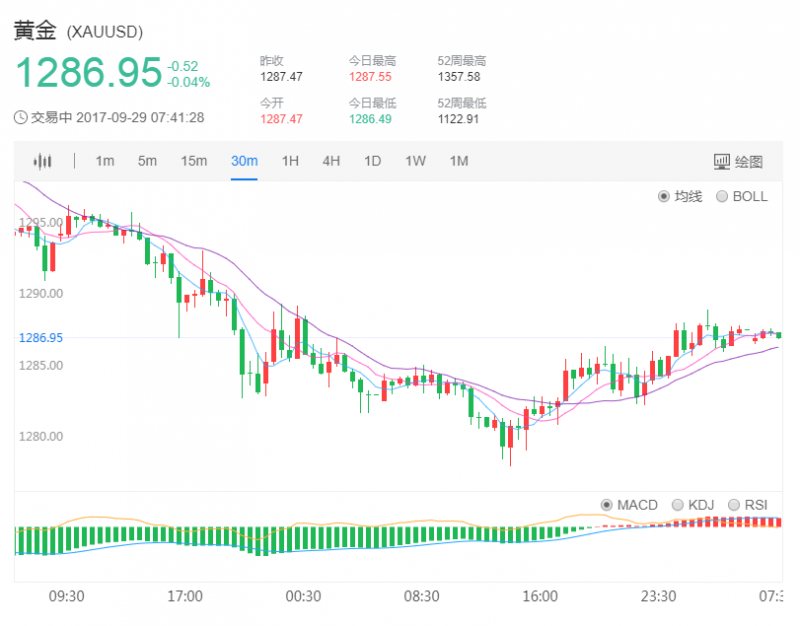Switch indicator to KDJ
Image resolution: width=800 pixels, height=626 pixels.
679,505
